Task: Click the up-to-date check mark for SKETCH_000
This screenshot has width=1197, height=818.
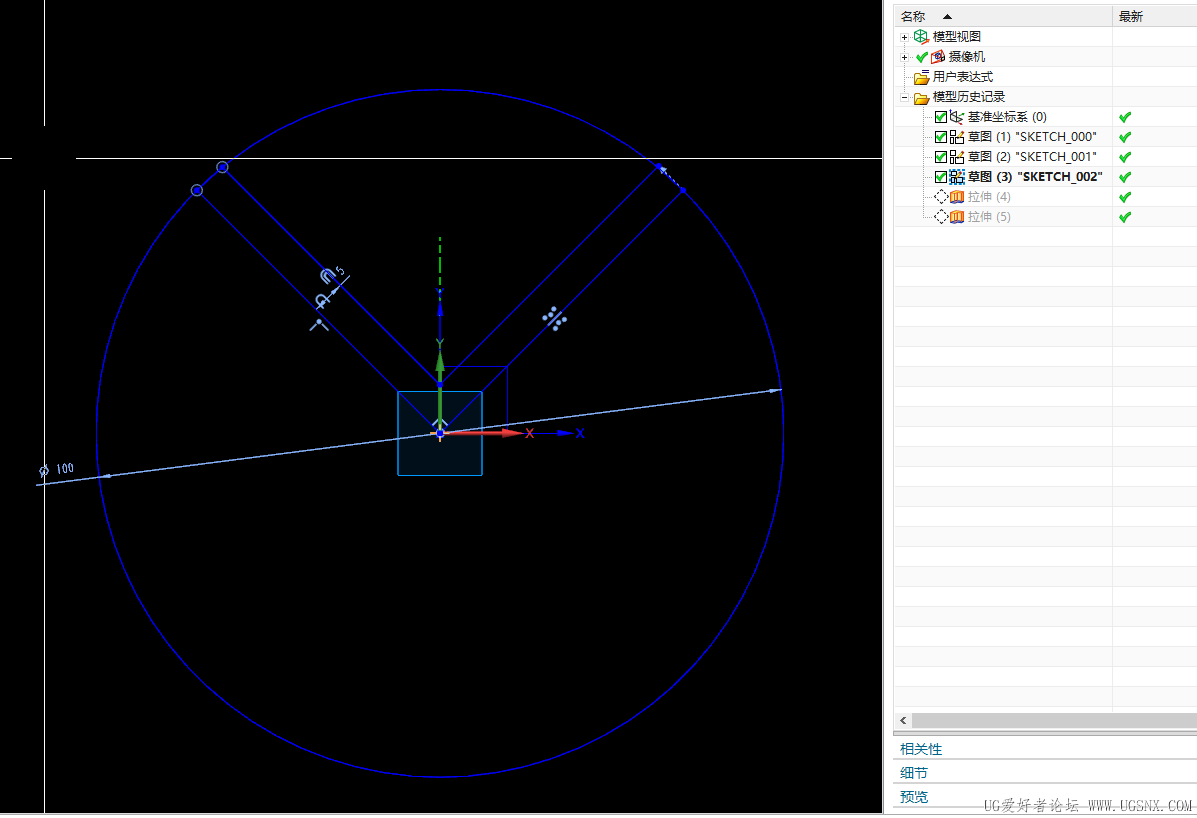Action: coord(1124,137)
